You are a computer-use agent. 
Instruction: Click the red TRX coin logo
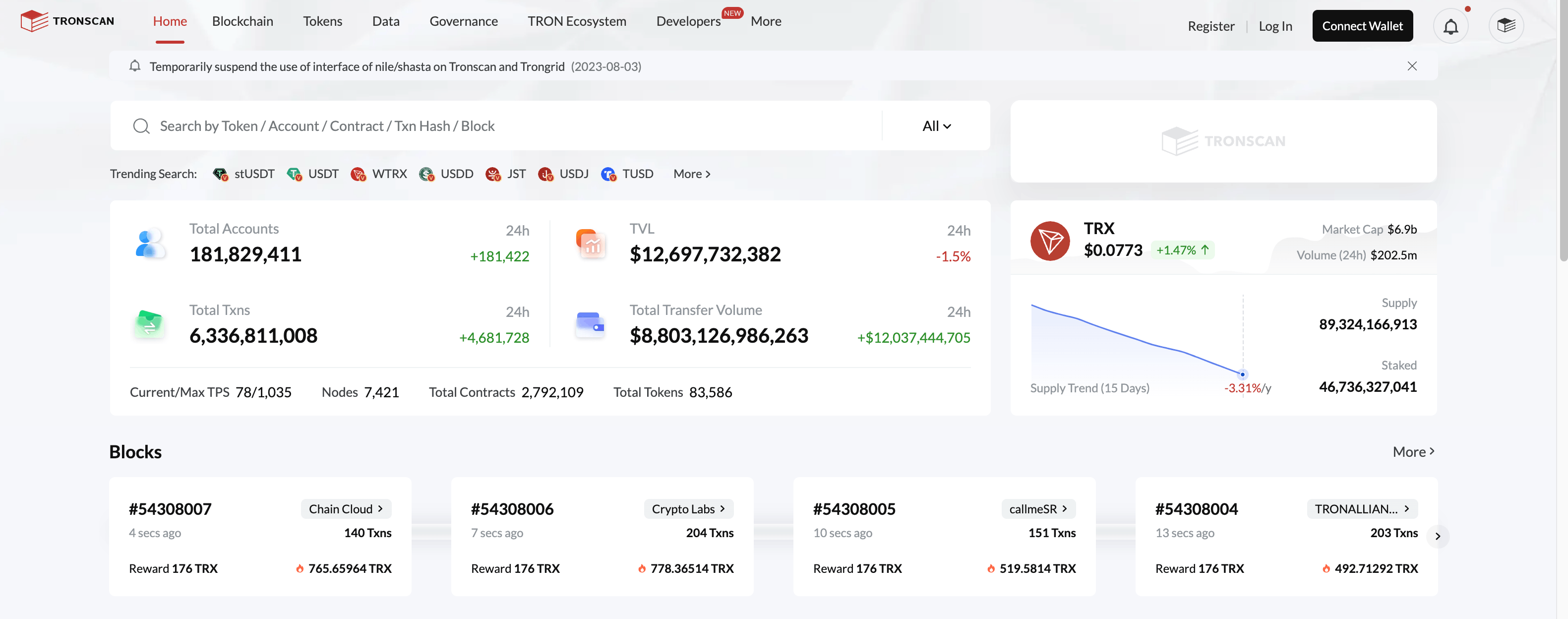(1050, 241)
